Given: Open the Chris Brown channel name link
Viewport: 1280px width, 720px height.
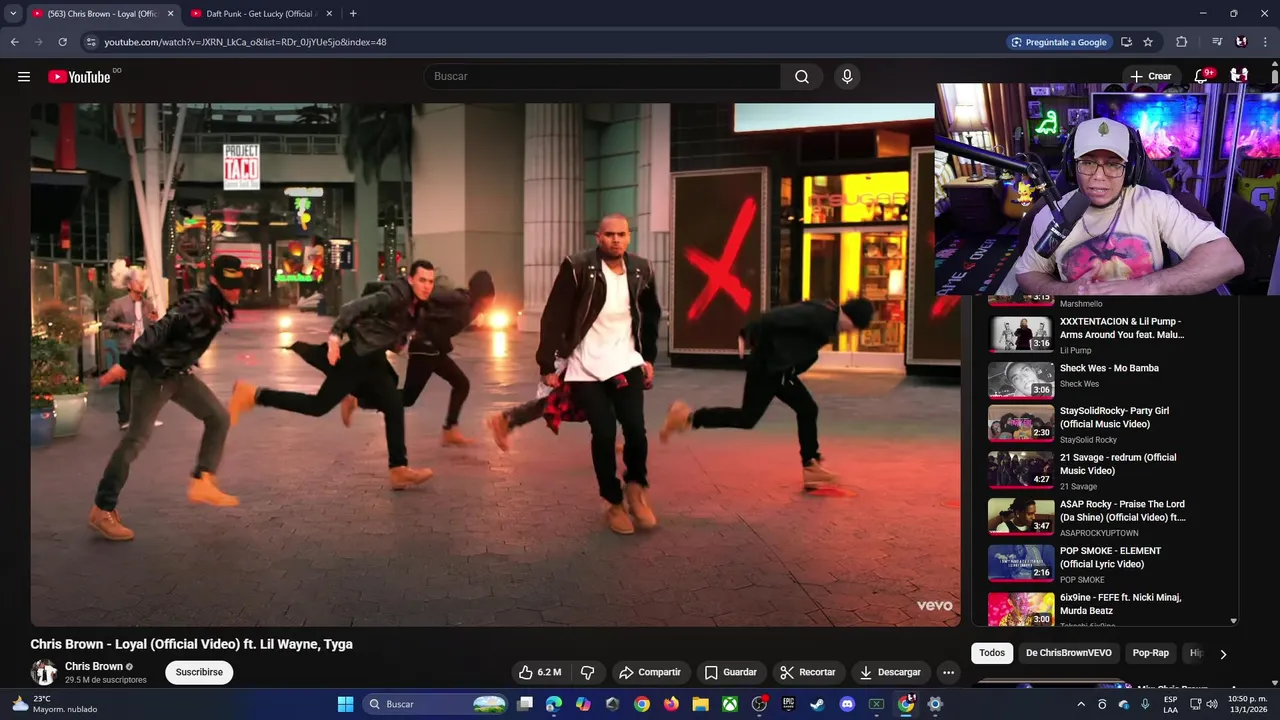Looking at the screenshot, I should tap(94, 666).
